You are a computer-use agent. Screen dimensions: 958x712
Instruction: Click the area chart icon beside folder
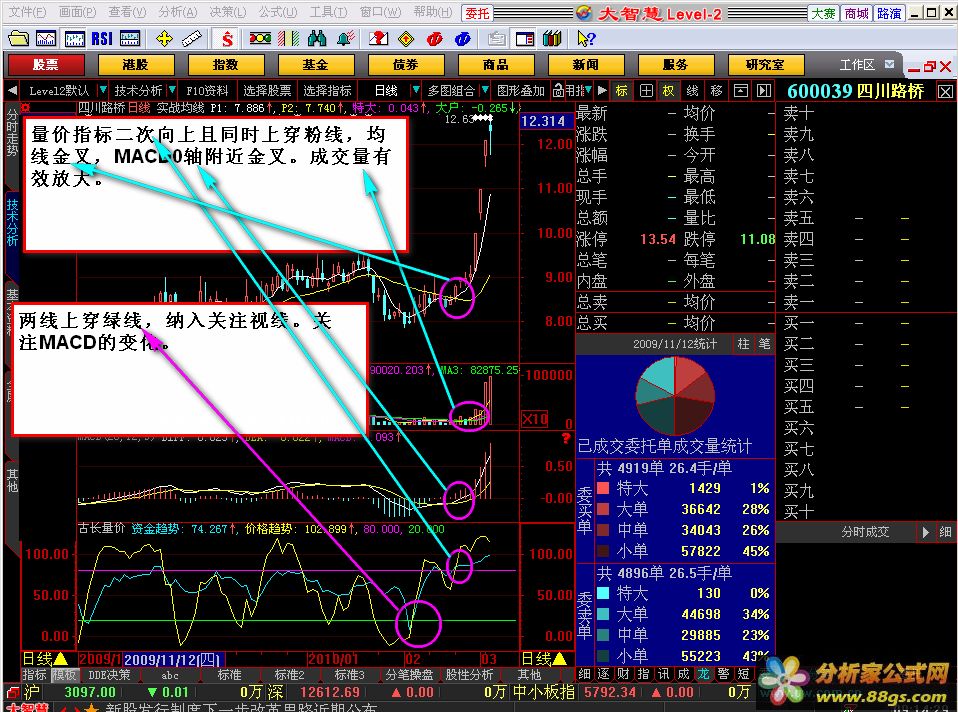46,39
